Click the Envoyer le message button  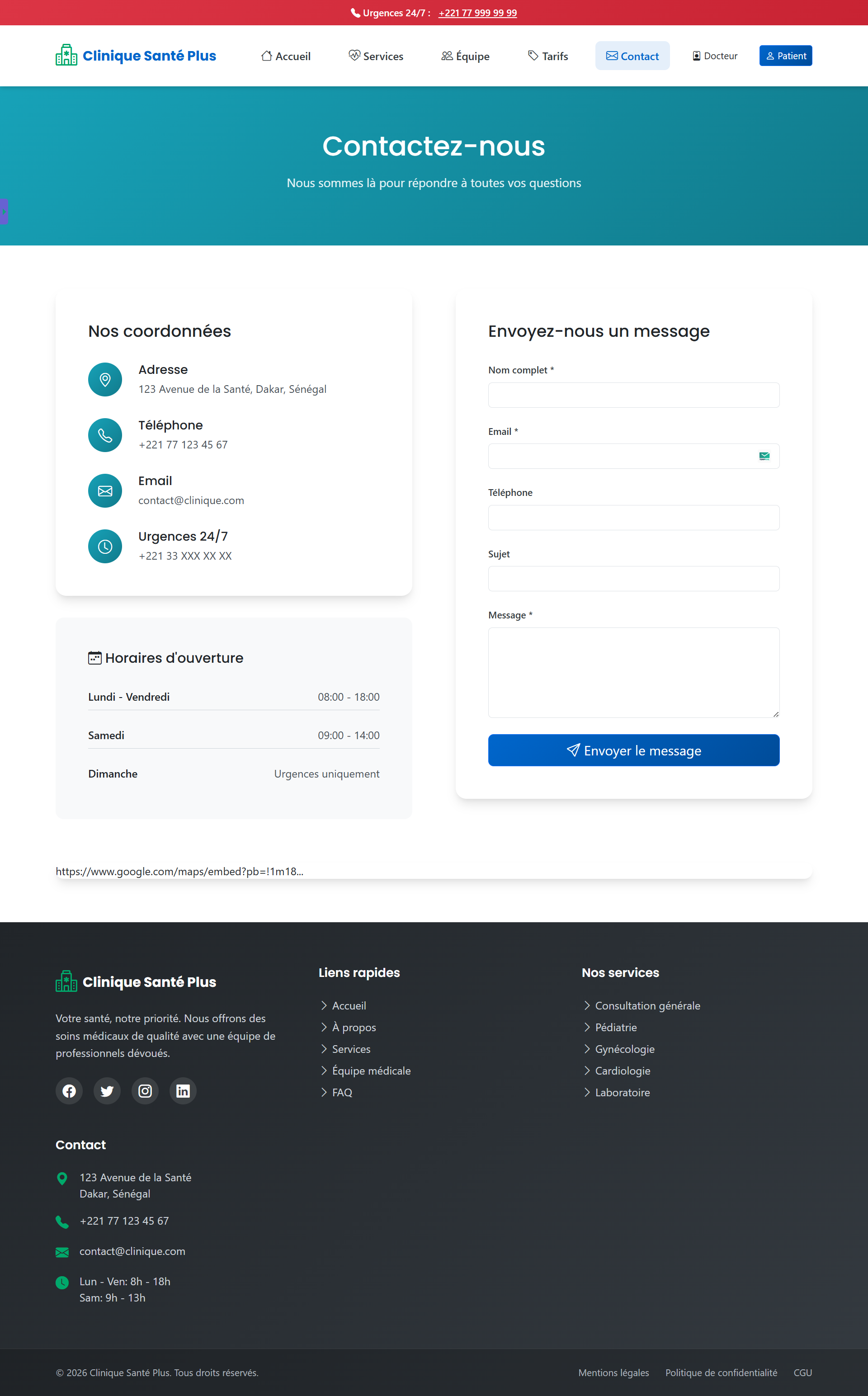pyautogui.click(x=633, y=750)
